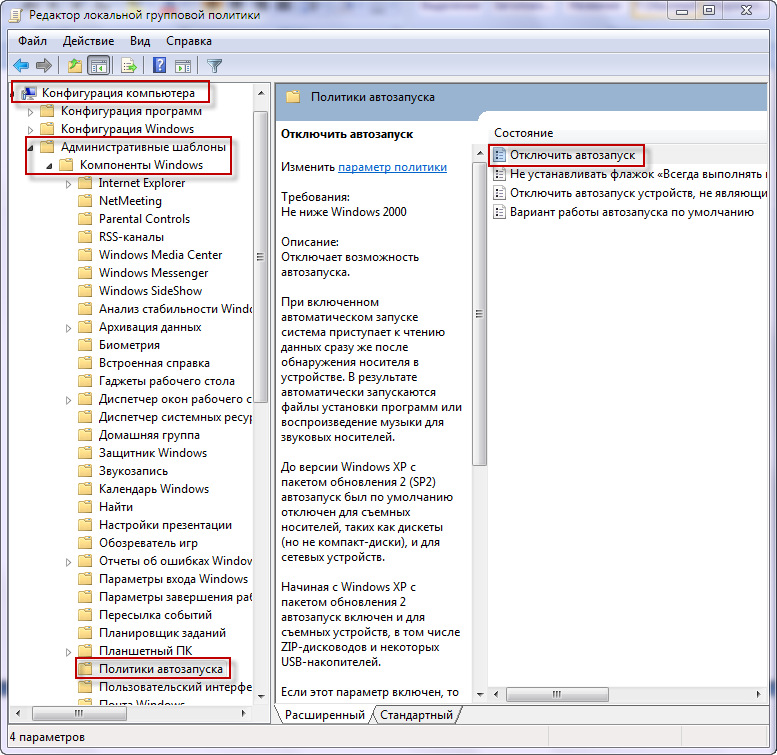The width and height of the screenshot is (777, 755).
Task: Expand the Конфигурация программ node
Action: pos(30,112)
